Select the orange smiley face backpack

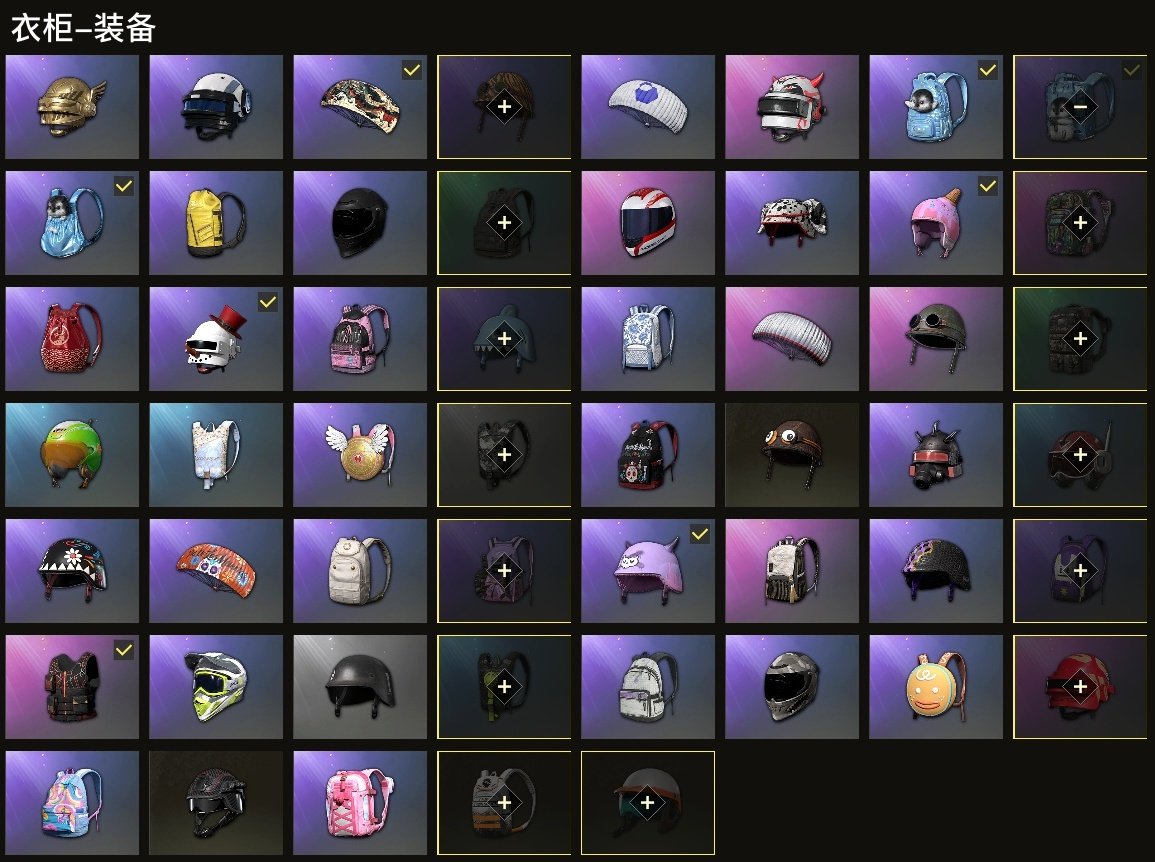[x=936, y=687]
